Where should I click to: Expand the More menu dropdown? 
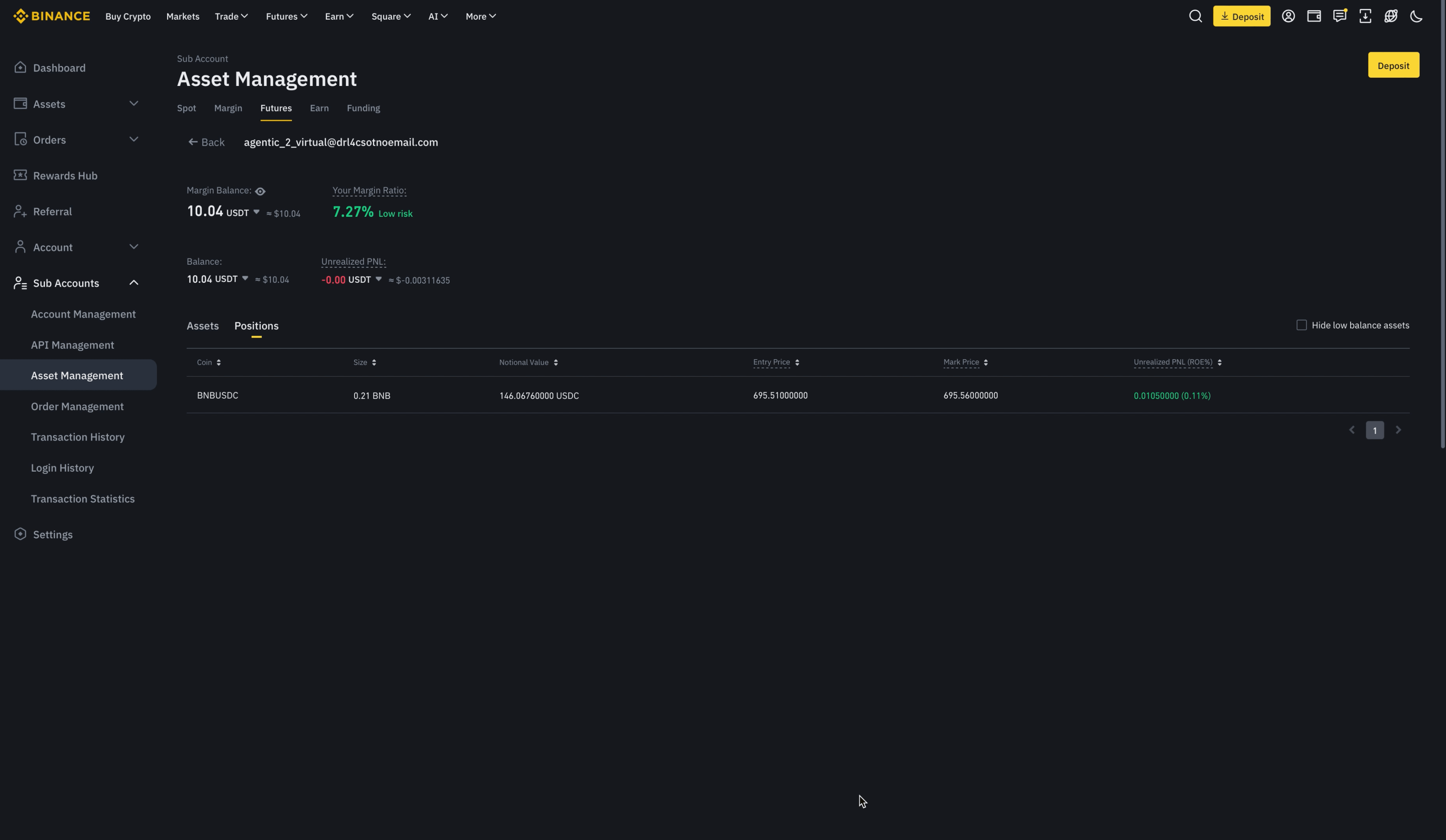coord(481,16)
